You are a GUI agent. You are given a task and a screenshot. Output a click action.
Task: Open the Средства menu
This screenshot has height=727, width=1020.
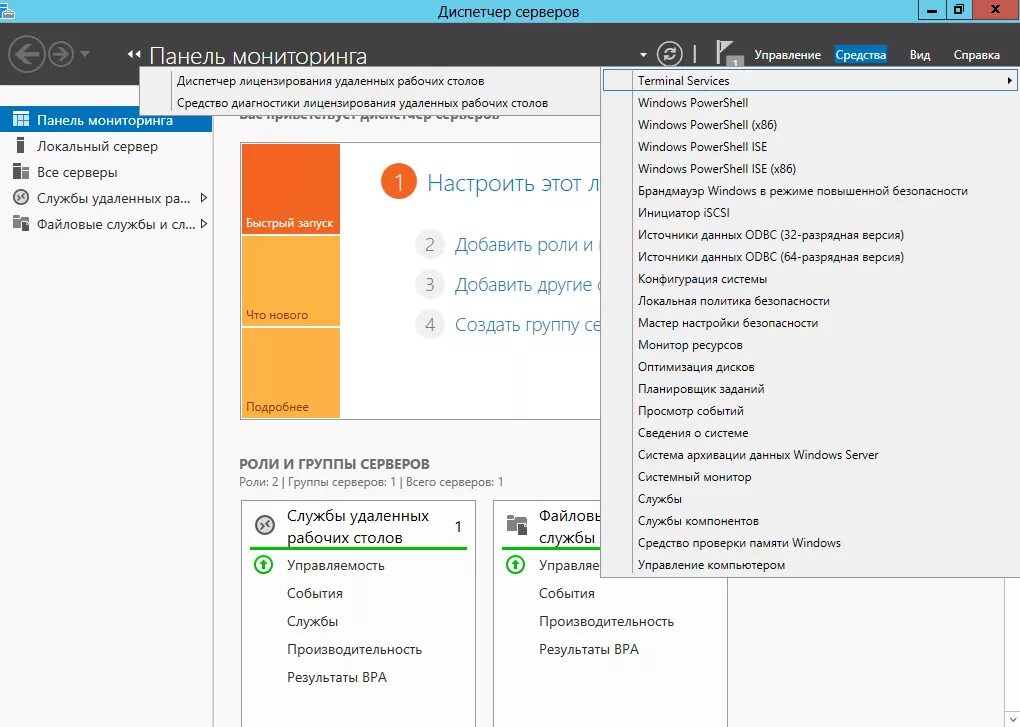coord(861,55)
